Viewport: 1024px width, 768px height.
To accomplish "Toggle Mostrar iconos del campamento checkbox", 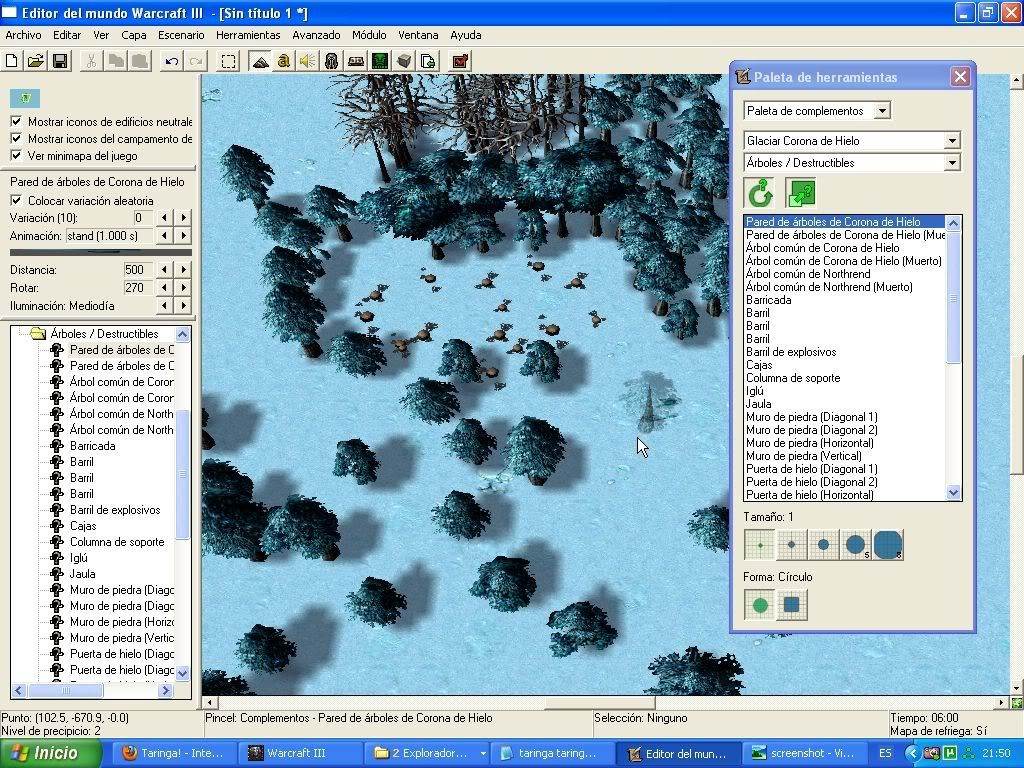I will point(16,138).
